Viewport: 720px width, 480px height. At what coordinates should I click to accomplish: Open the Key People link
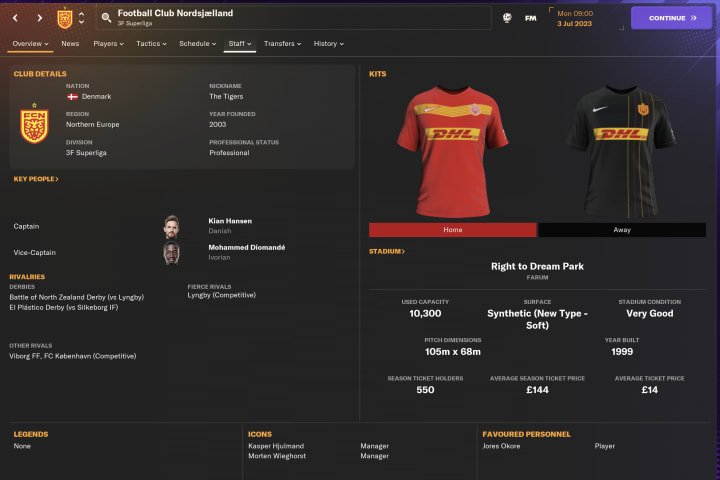(x=36, y=179)
